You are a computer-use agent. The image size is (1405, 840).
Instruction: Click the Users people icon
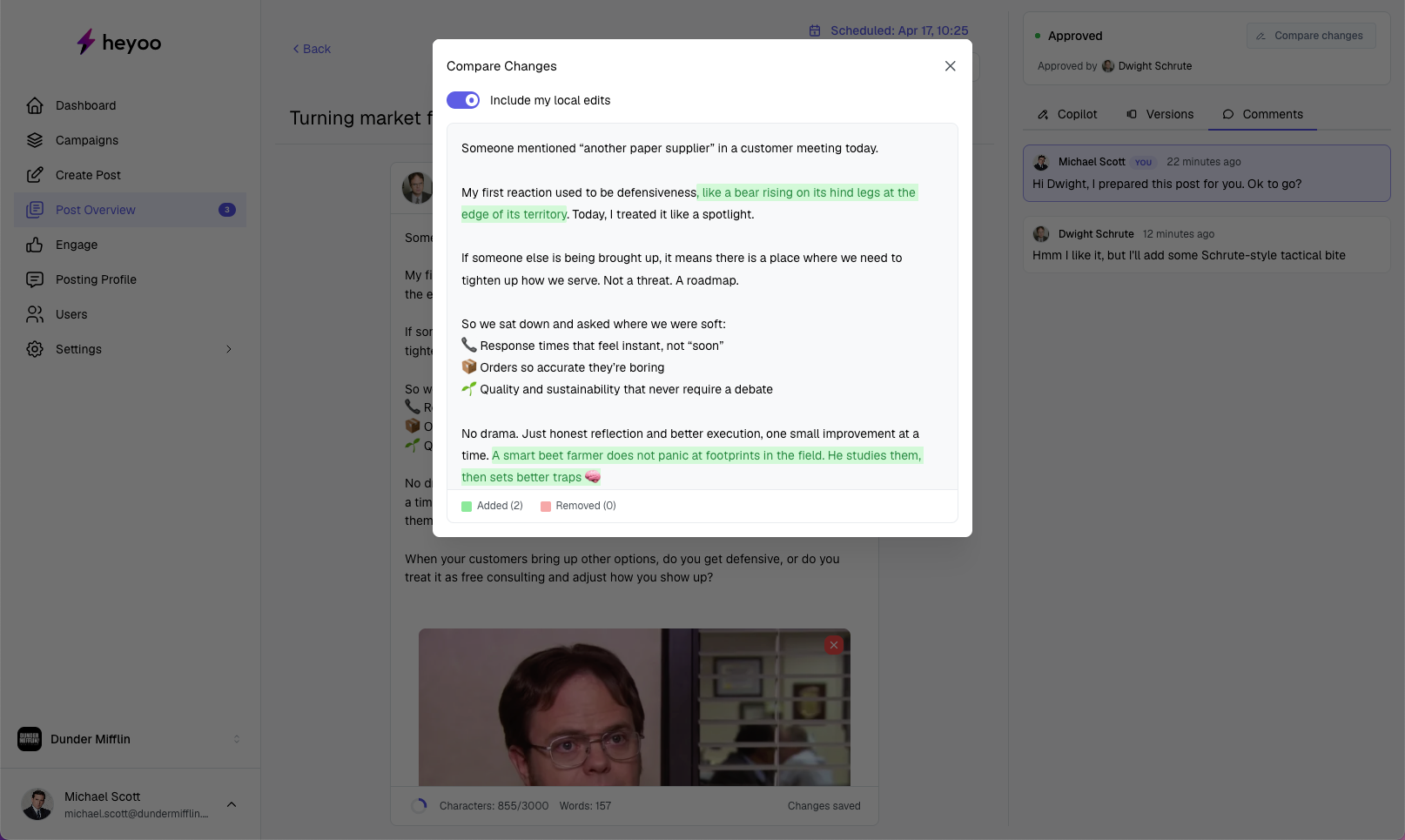pos(35,314)
